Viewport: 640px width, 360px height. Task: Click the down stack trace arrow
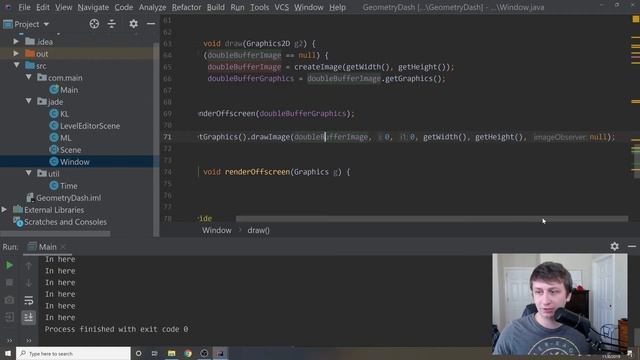click(29, 282)
